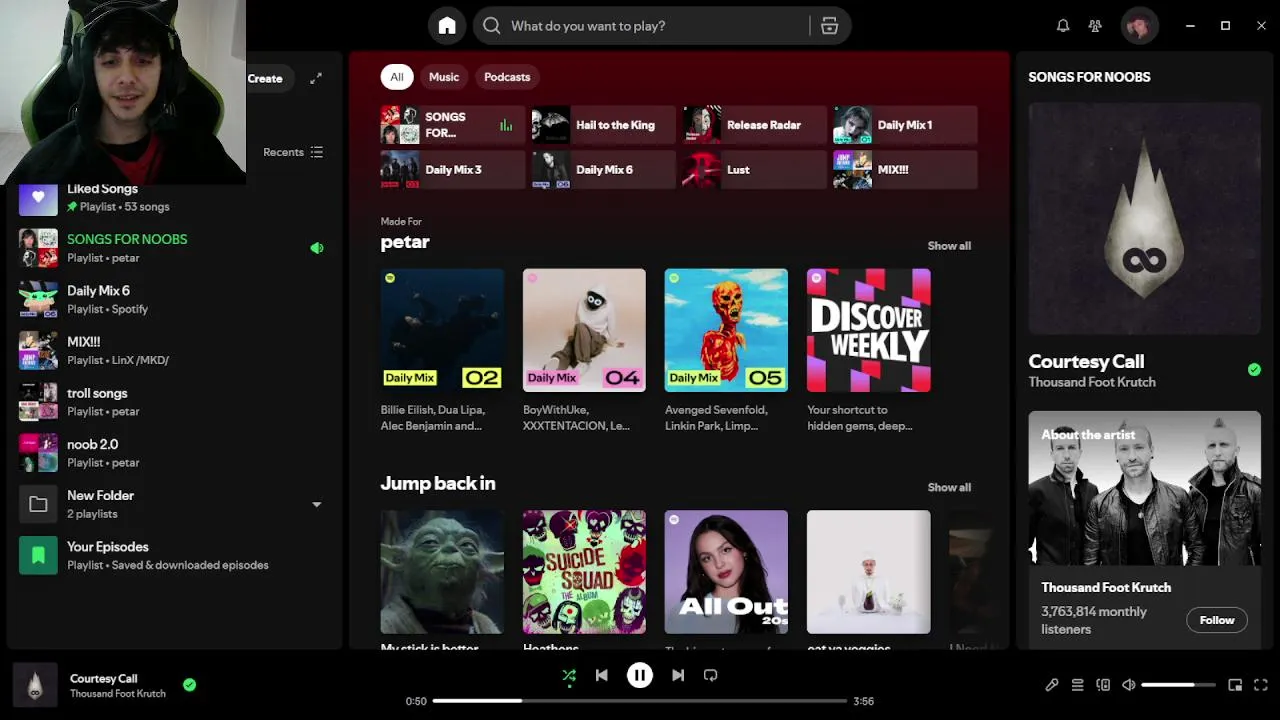
Task: Go to Spotify Home icon
Action: click(x=447, y=26)
